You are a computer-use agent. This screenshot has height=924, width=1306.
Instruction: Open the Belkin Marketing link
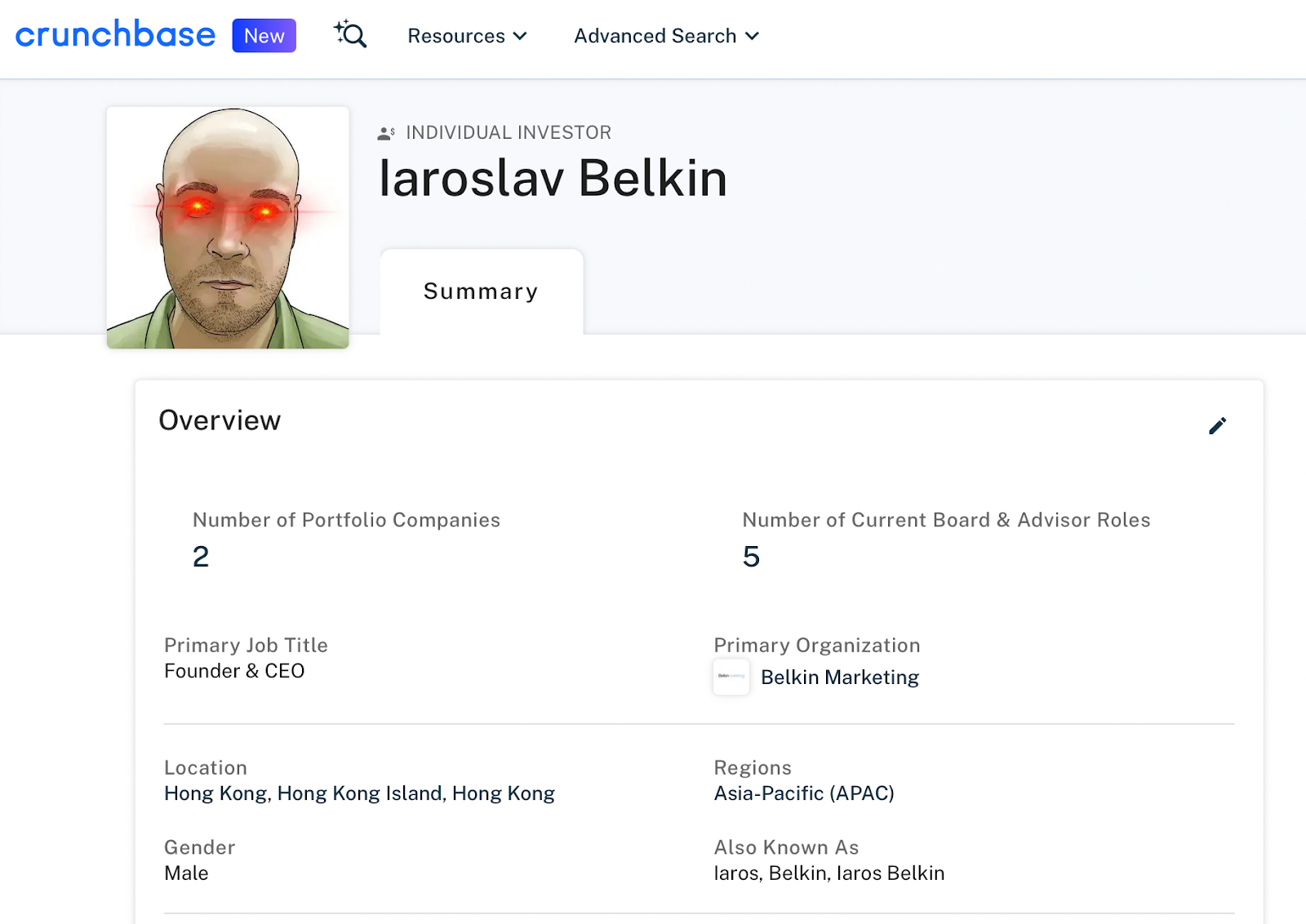840,677
